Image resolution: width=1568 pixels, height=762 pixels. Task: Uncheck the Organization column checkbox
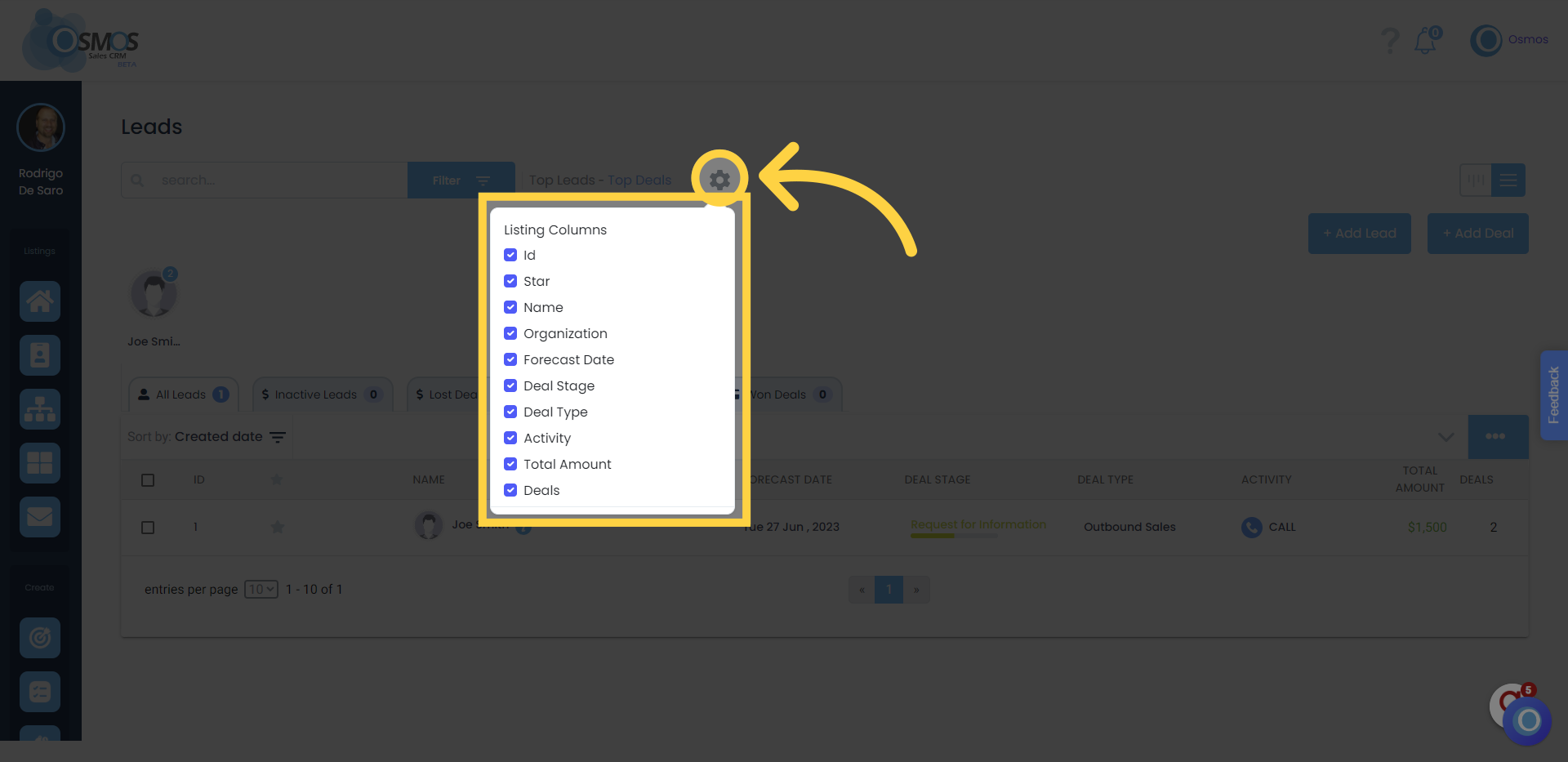pos(510,333)
